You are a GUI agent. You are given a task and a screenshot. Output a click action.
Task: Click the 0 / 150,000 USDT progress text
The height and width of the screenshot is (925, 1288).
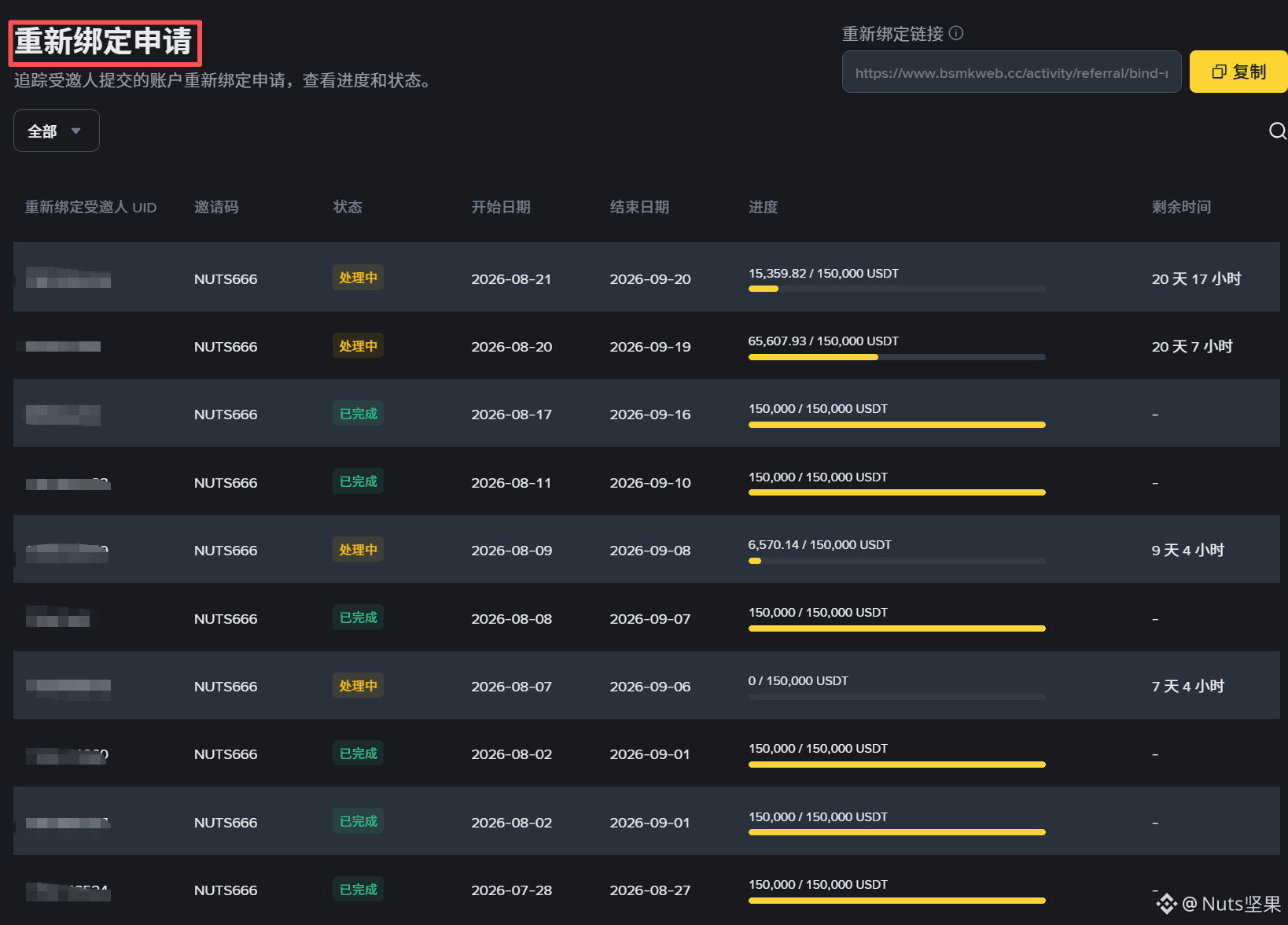click(x=798, y=680)
